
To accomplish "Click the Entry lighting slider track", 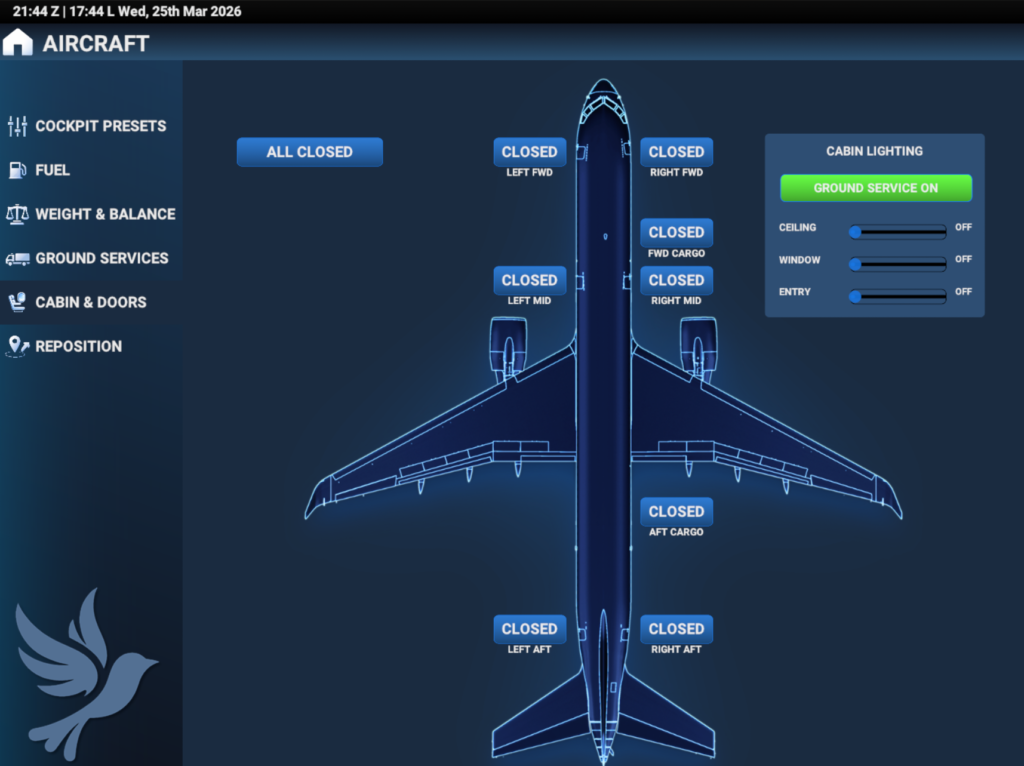I will coord(900,296).
